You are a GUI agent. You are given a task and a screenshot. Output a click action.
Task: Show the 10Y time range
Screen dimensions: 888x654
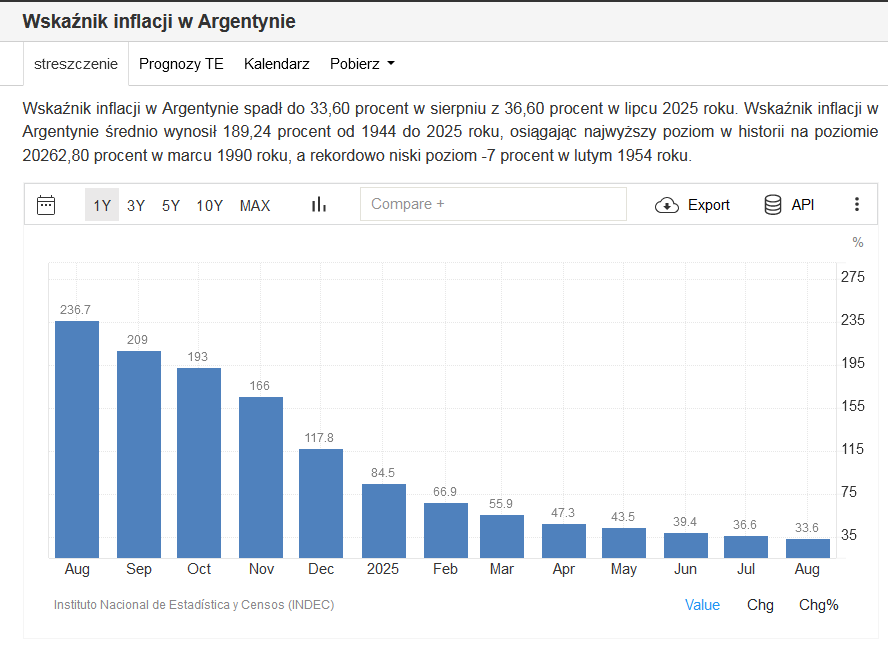[x=210, y=205]
